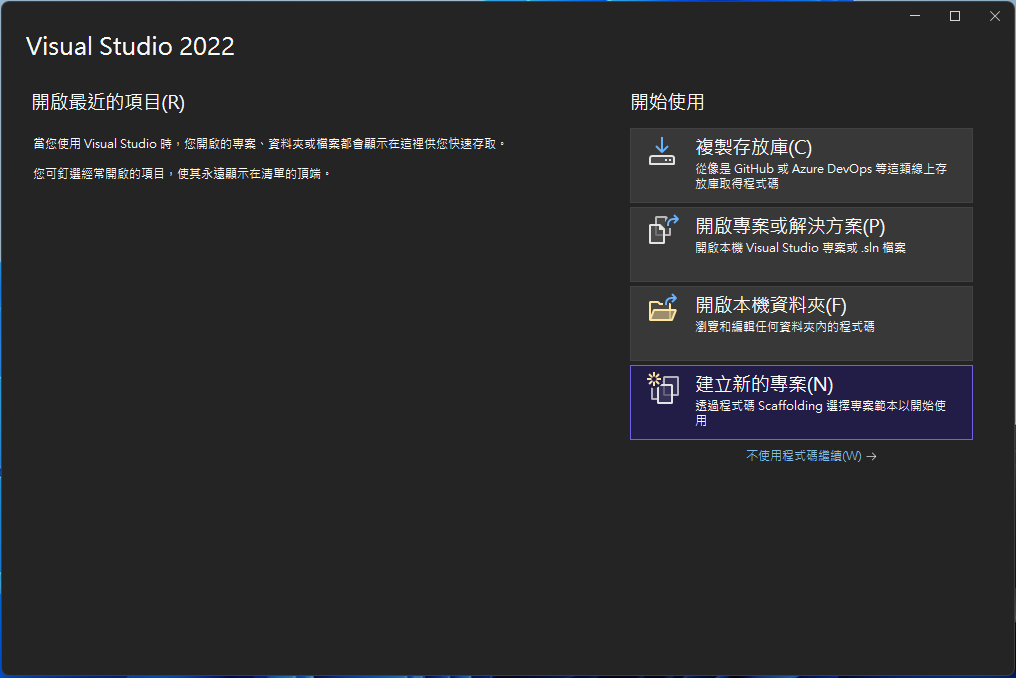Image resolution: width=1016 pixels, height=678 pixels.
Task: Maximize the Visual Studio 2022 window
Action: [x=954, y=16]
